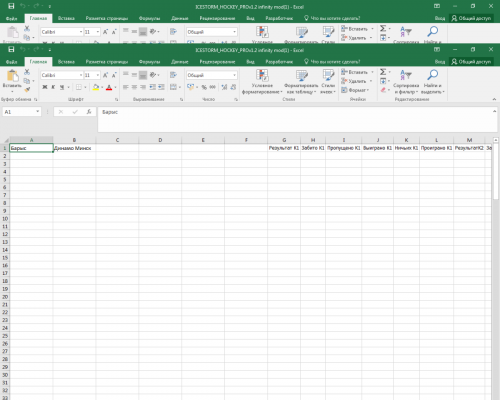
Task: Click the Общий доступ share button
Action: click(471, 62)
